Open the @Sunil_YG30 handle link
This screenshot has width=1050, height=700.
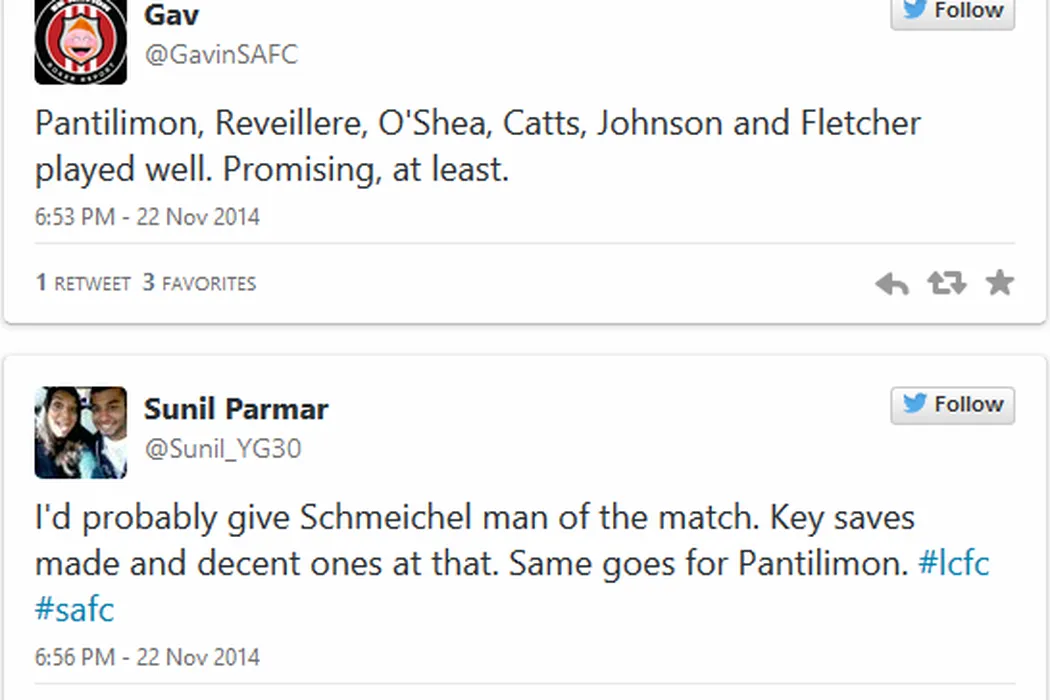[223, 449]
